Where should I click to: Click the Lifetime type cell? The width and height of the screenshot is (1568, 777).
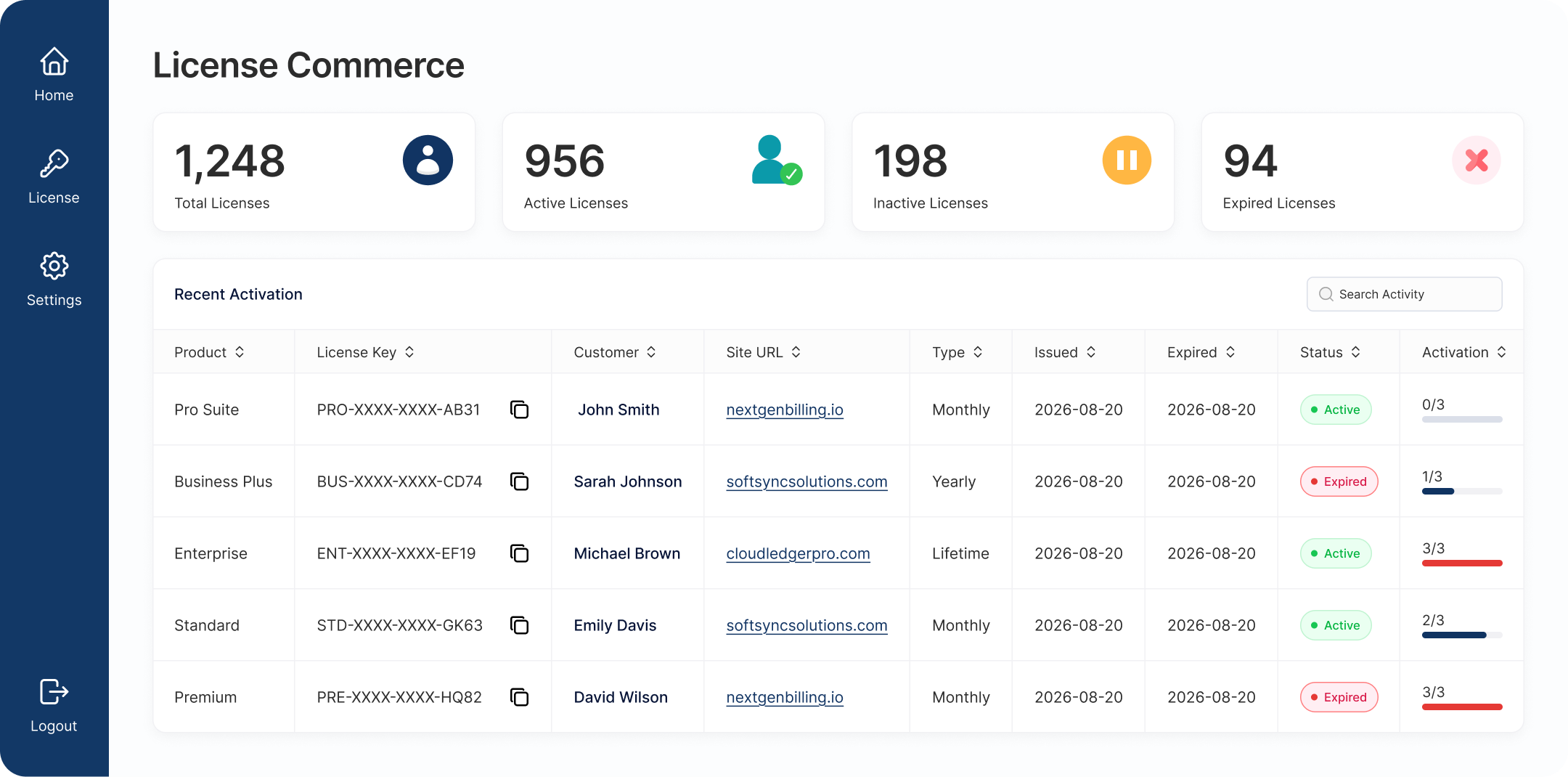[960, 553]
